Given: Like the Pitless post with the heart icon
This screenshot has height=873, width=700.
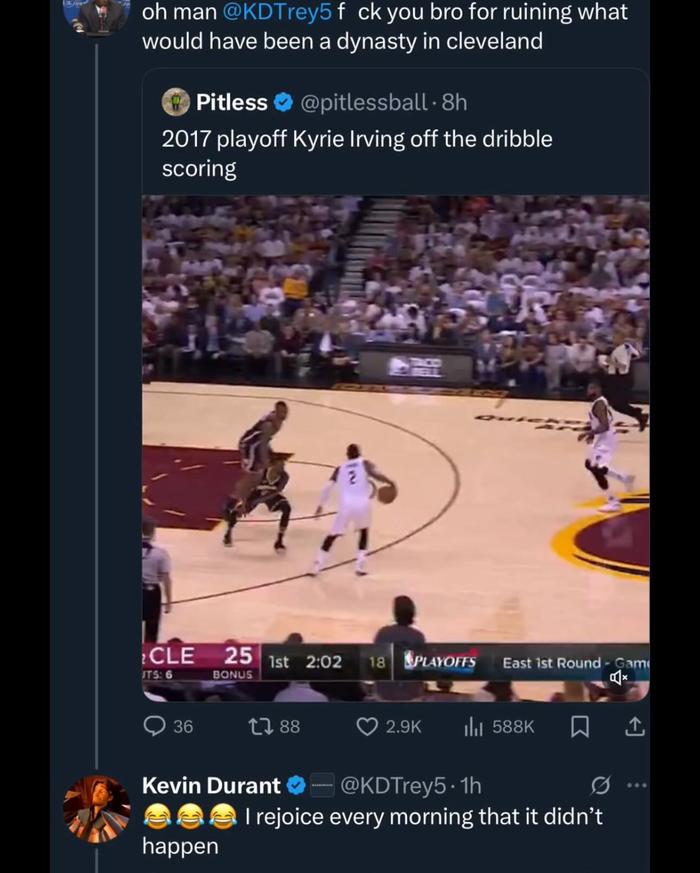Looking at the screenshot, I should [x=366, y=726].
